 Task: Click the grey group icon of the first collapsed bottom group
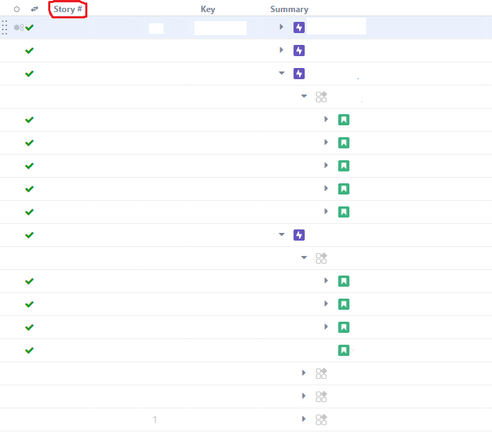click(321, 373)
